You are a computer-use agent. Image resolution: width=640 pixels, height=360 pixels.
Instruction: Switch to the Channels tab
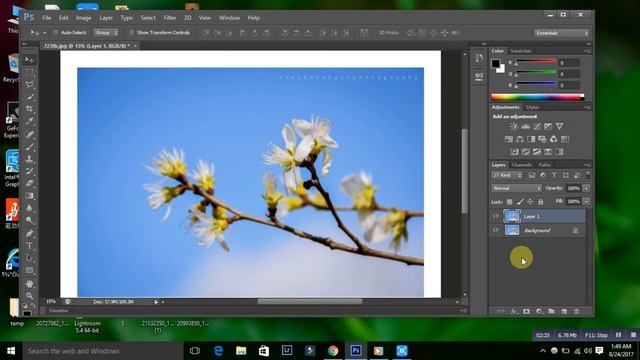(x=522, y=165)
